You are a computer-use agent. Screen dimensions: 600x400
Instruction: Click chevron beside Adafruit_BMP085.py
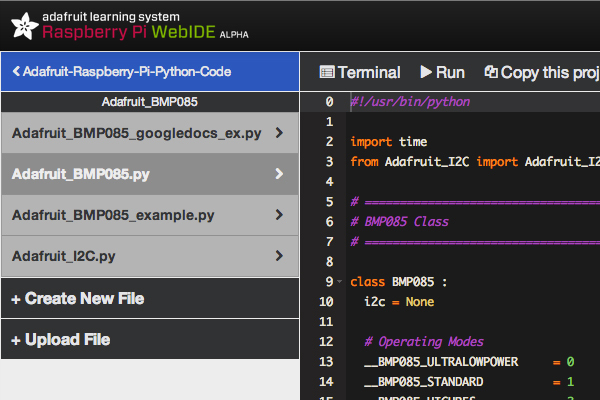(278, 174)
